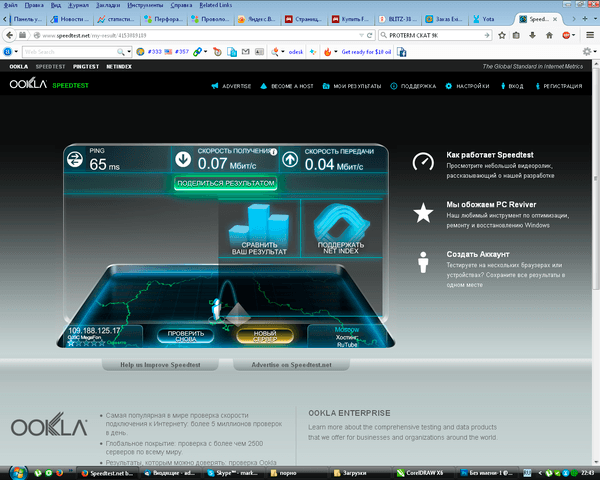Click the page vertical scrollbar
600x480 pixels.
point(596,178)
